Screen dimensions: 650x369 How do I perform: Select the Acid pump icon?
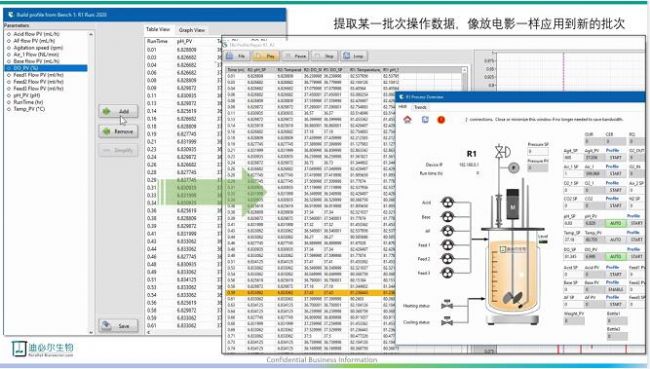447,202
